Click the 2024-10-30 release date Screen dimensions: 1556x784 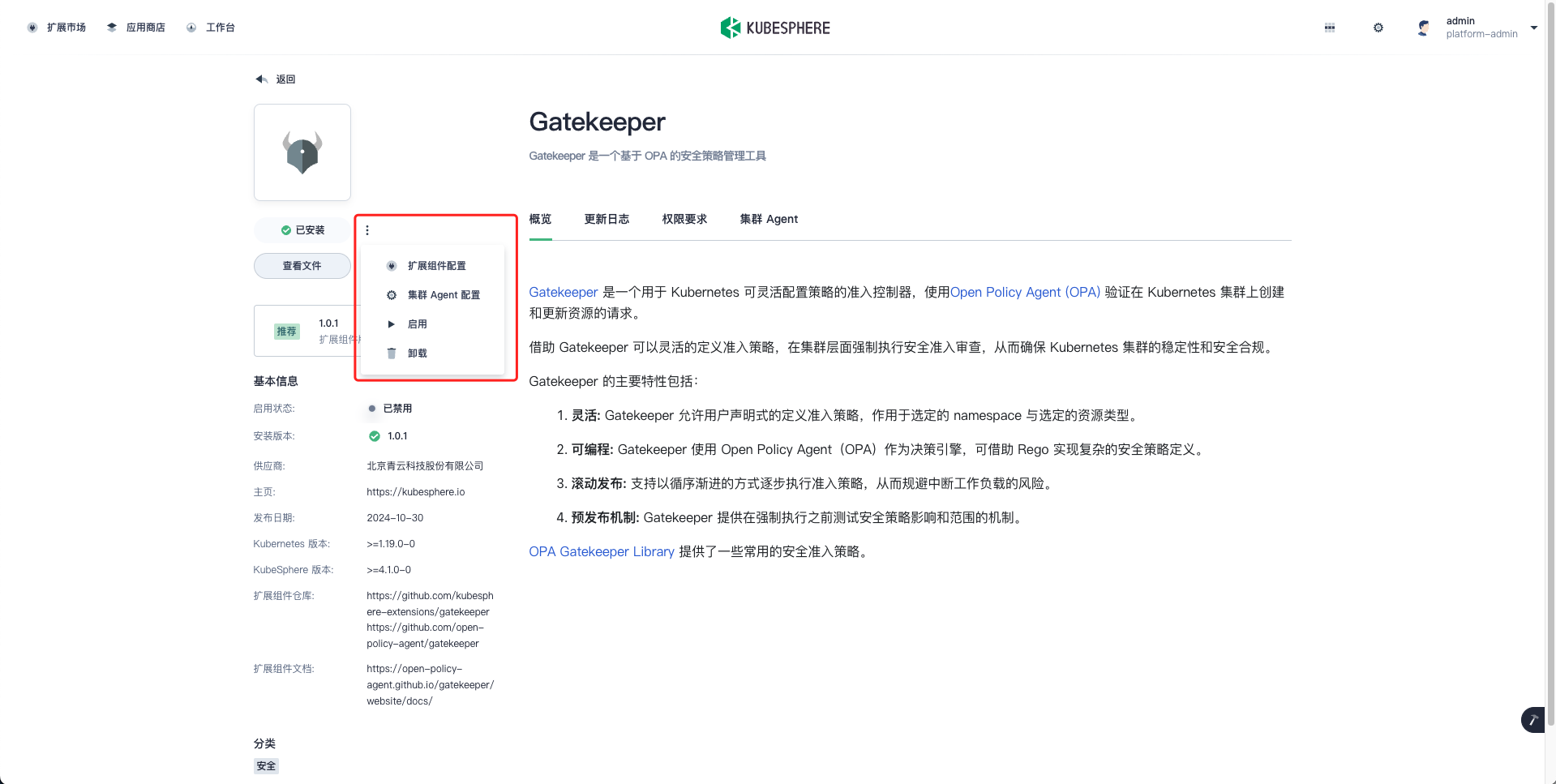click(x=395, y=518)
